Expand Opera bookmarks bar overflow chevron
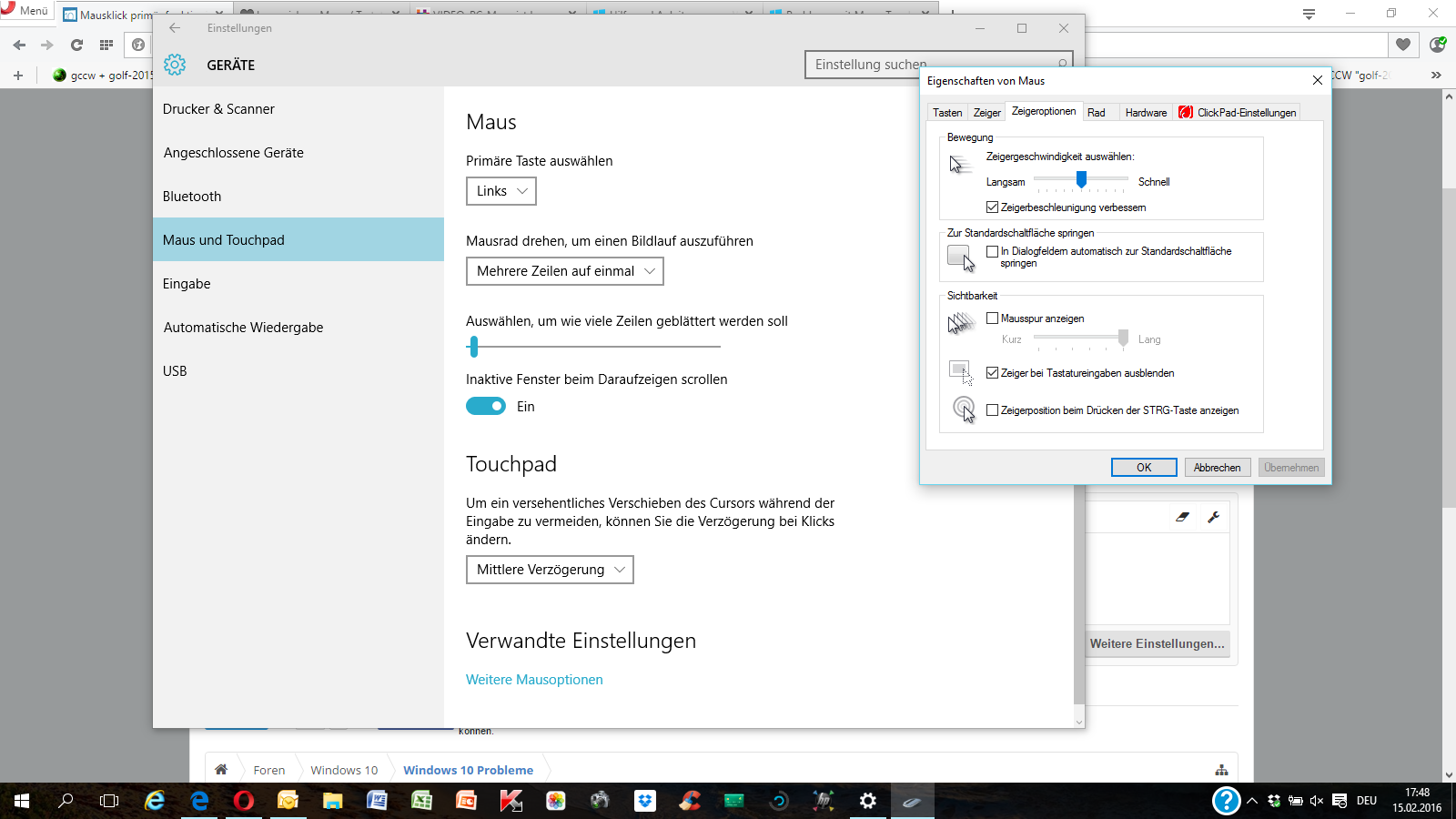Viewport: 1456px width, 819px height. 1436,75
